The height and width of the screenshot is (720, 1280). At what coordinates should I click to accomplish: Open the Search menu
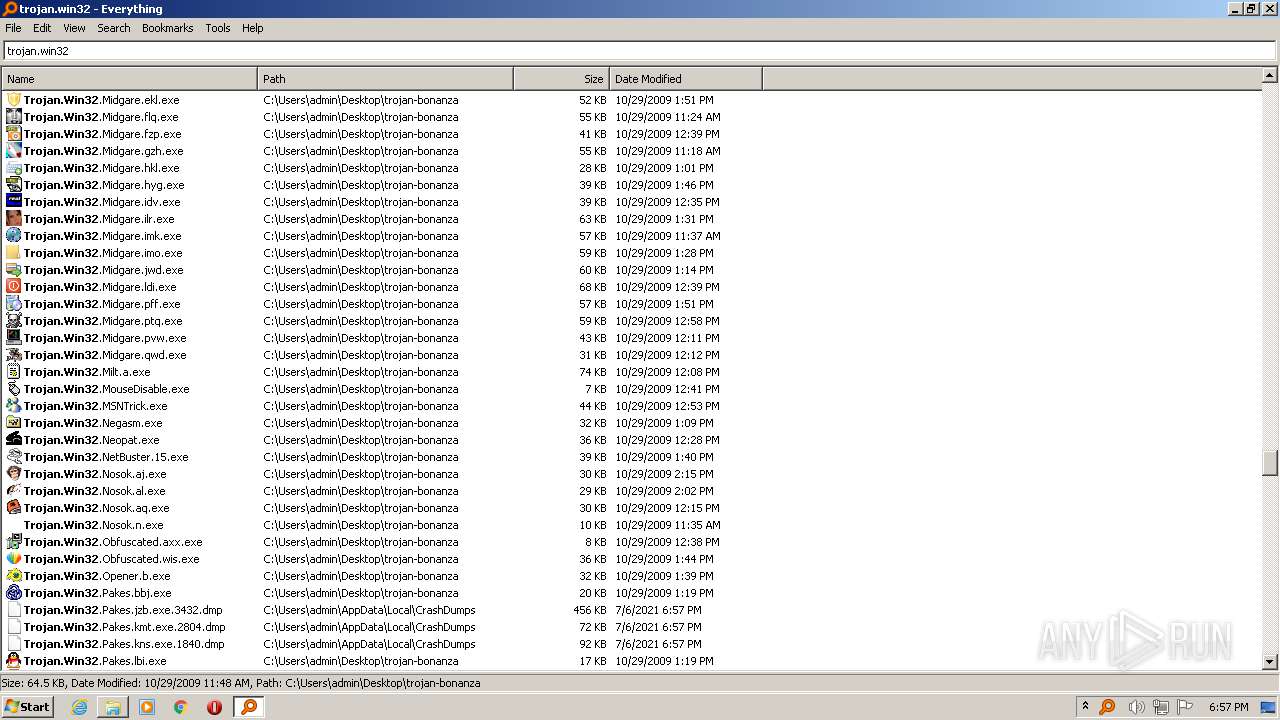tap(114, 28)
